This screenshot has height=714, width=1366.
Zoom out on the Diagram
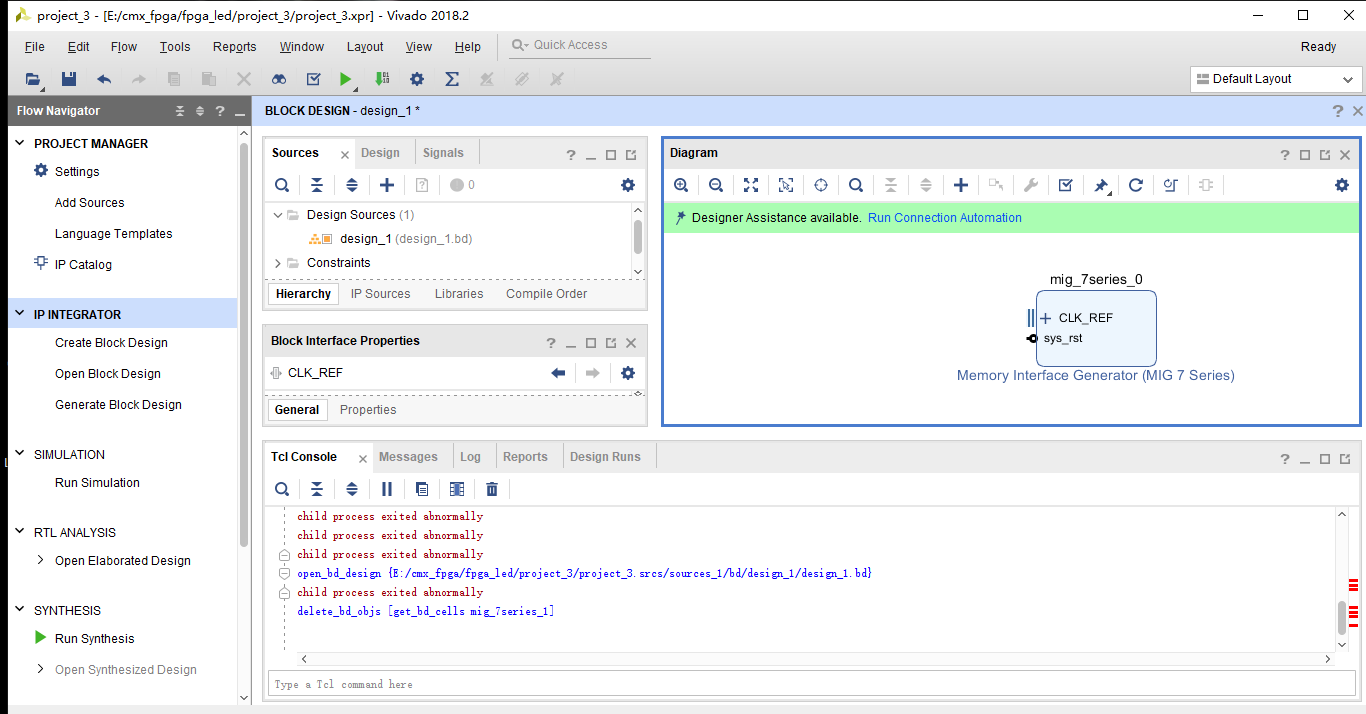tap(716, 185)
